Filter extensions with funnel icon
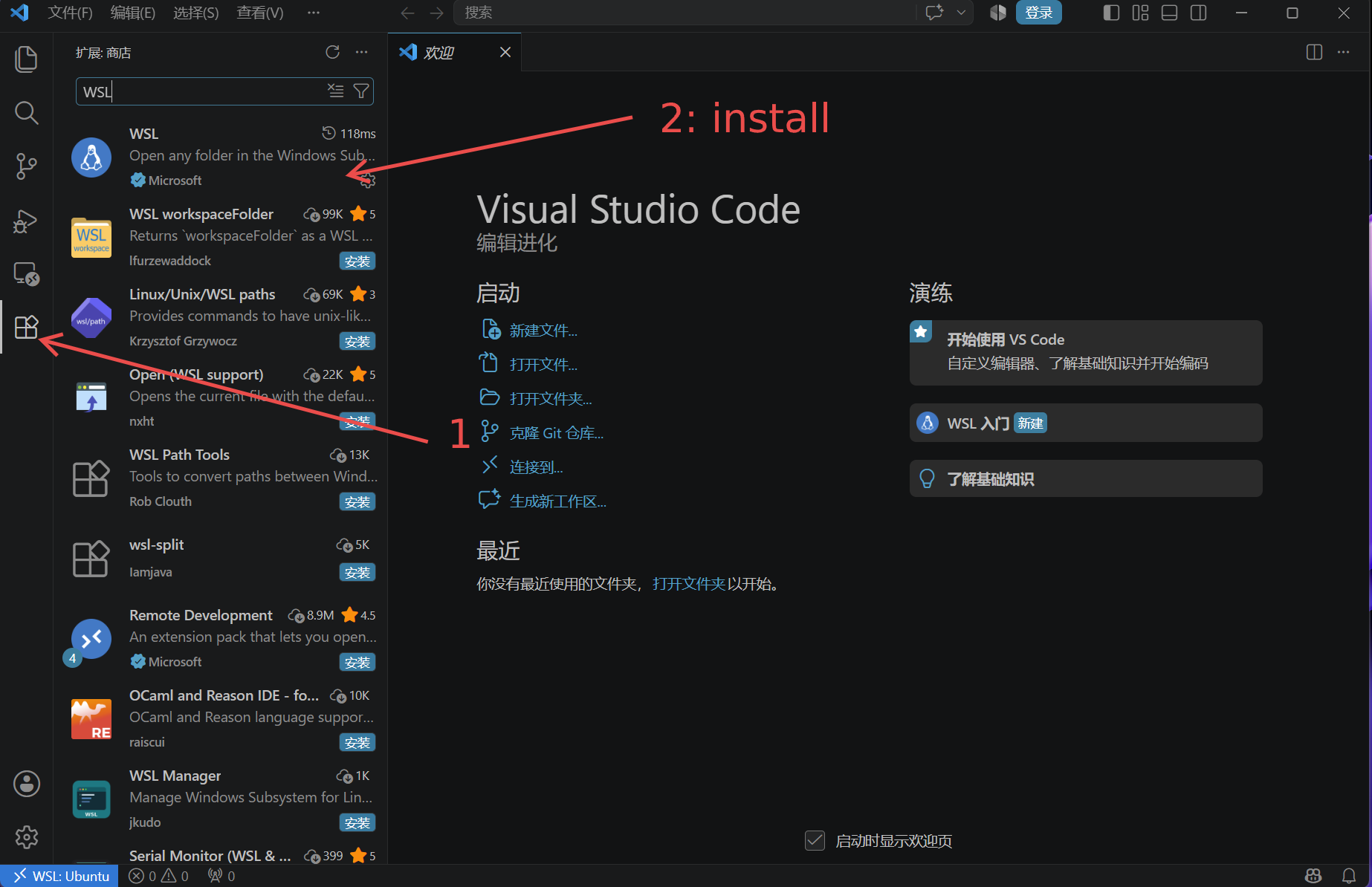The height and width of the screenshot is (887, 1372). tap(361, 91)
